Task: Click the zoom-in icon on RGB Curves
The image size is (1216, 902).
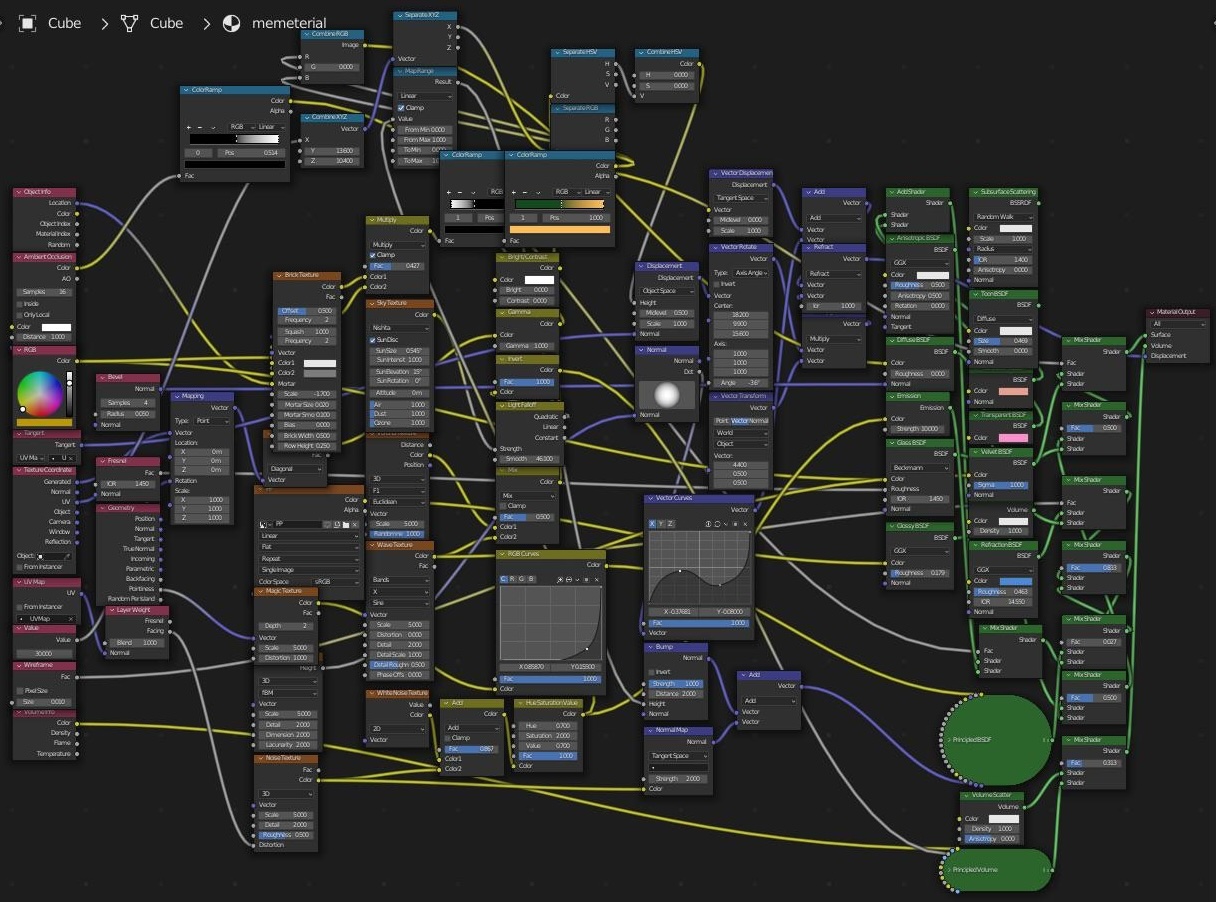Action: click(559, 579)
